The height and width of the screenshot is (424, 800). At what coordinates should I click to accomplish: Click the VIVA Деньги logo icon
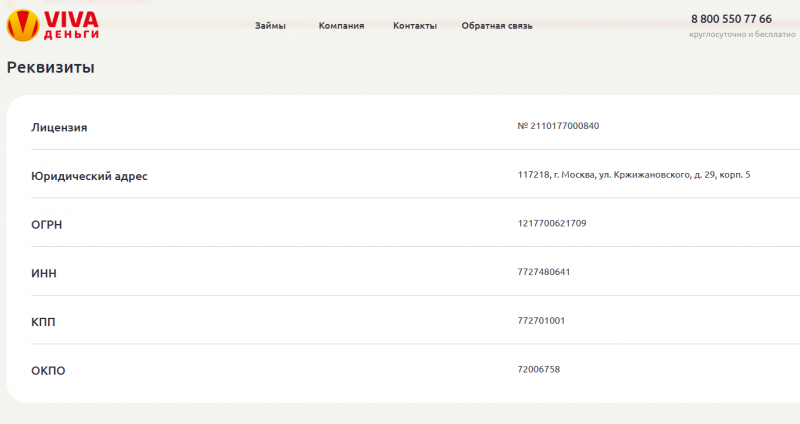tap(21, 25)
